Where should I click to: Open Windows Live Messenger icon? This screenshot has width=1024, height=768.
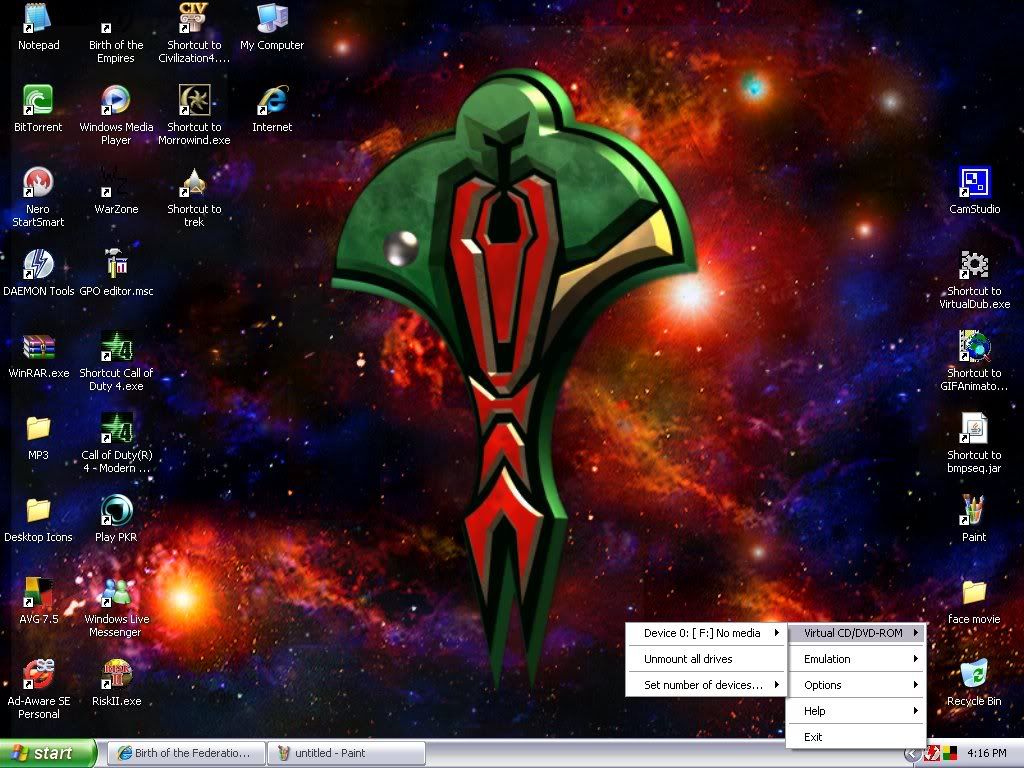(116, 592)
